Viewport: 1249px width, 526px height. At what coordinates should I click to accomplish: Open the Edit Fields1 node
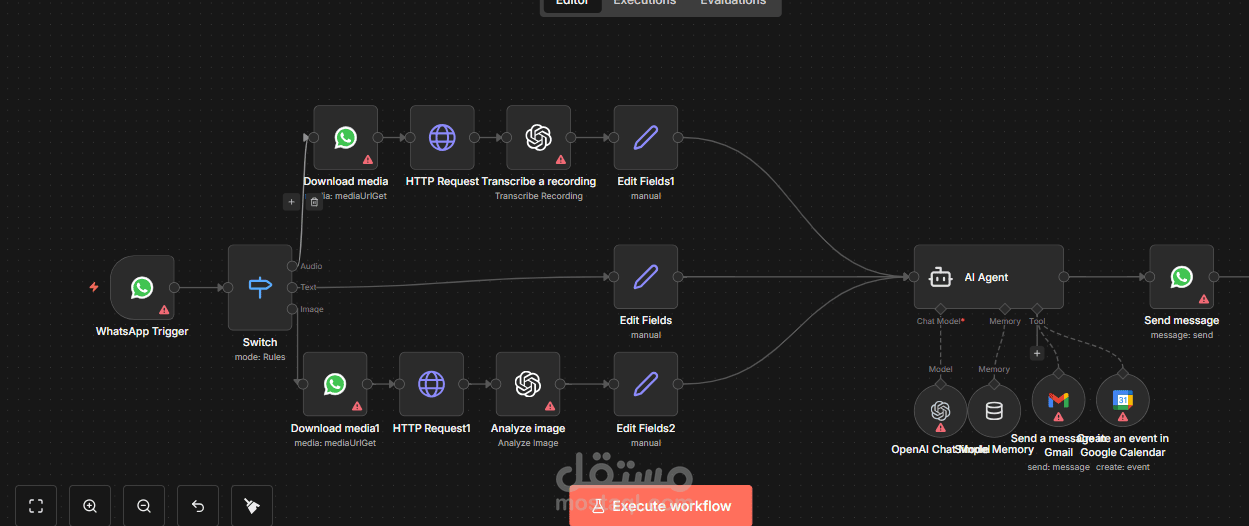(646, 138)
